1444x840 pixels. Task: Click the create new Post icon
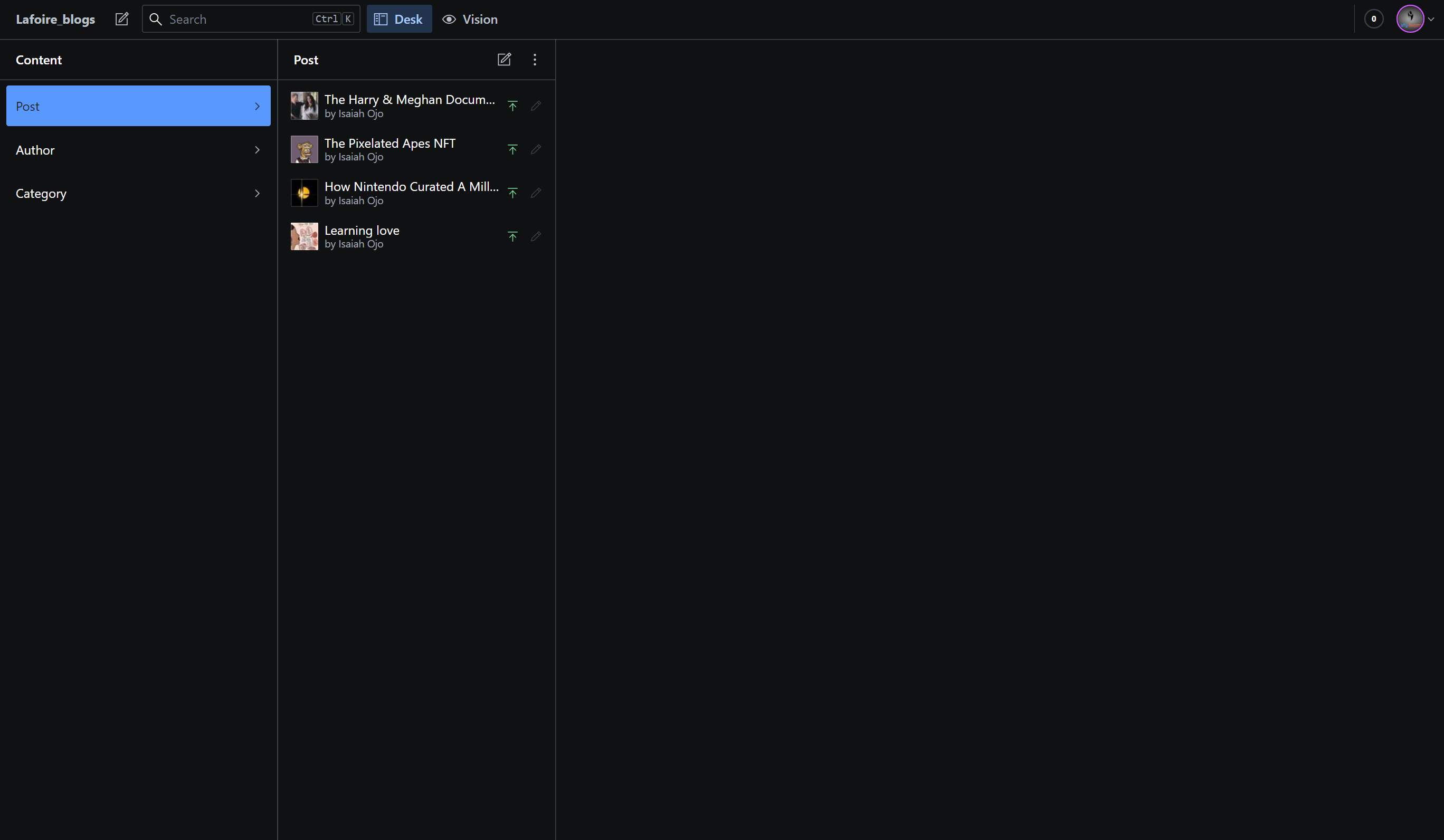click(x=503, y=60)
